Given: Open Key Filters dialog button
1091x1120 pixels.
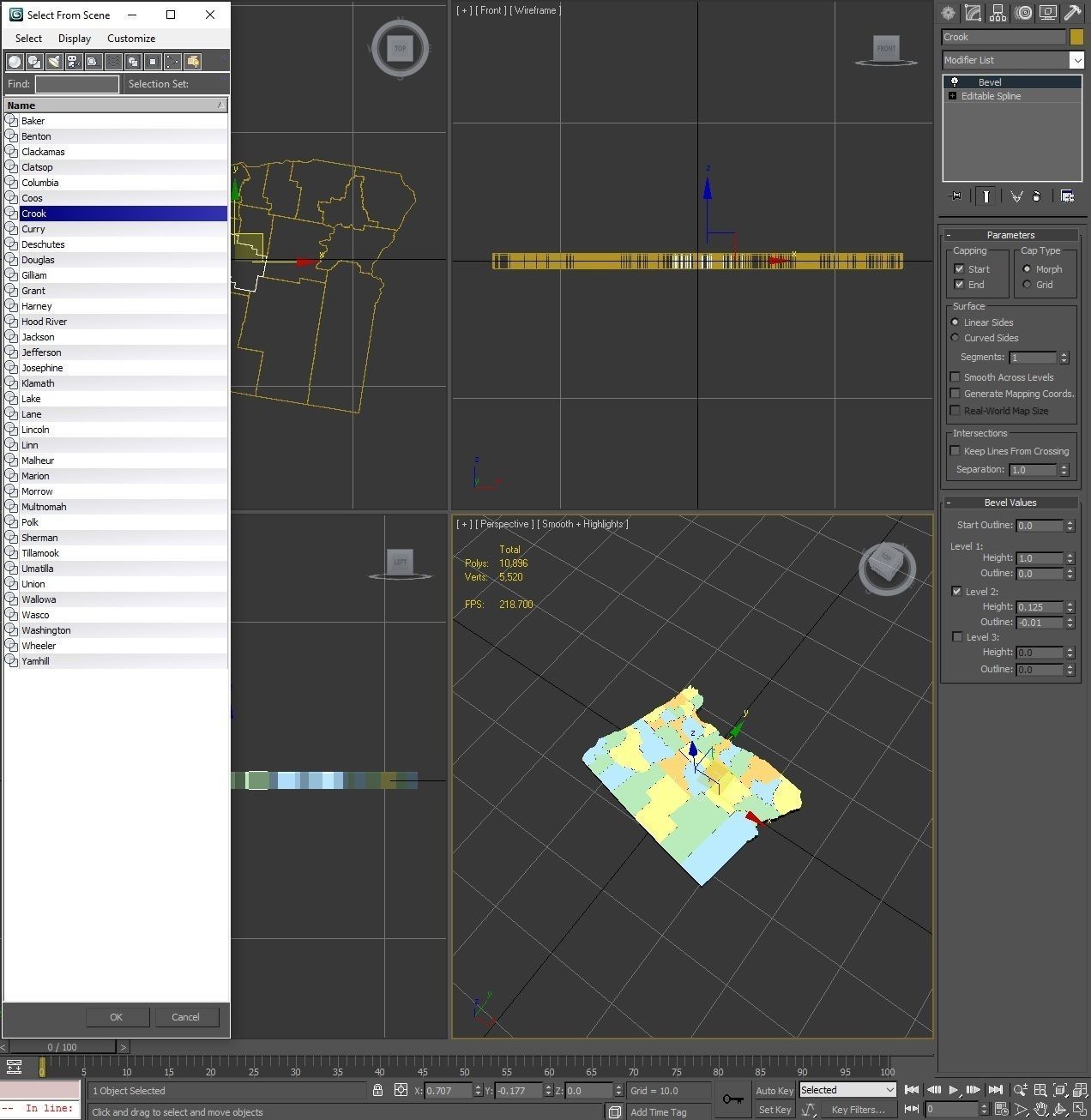Looking at the screenshot, I should (x=859, y=1110).
